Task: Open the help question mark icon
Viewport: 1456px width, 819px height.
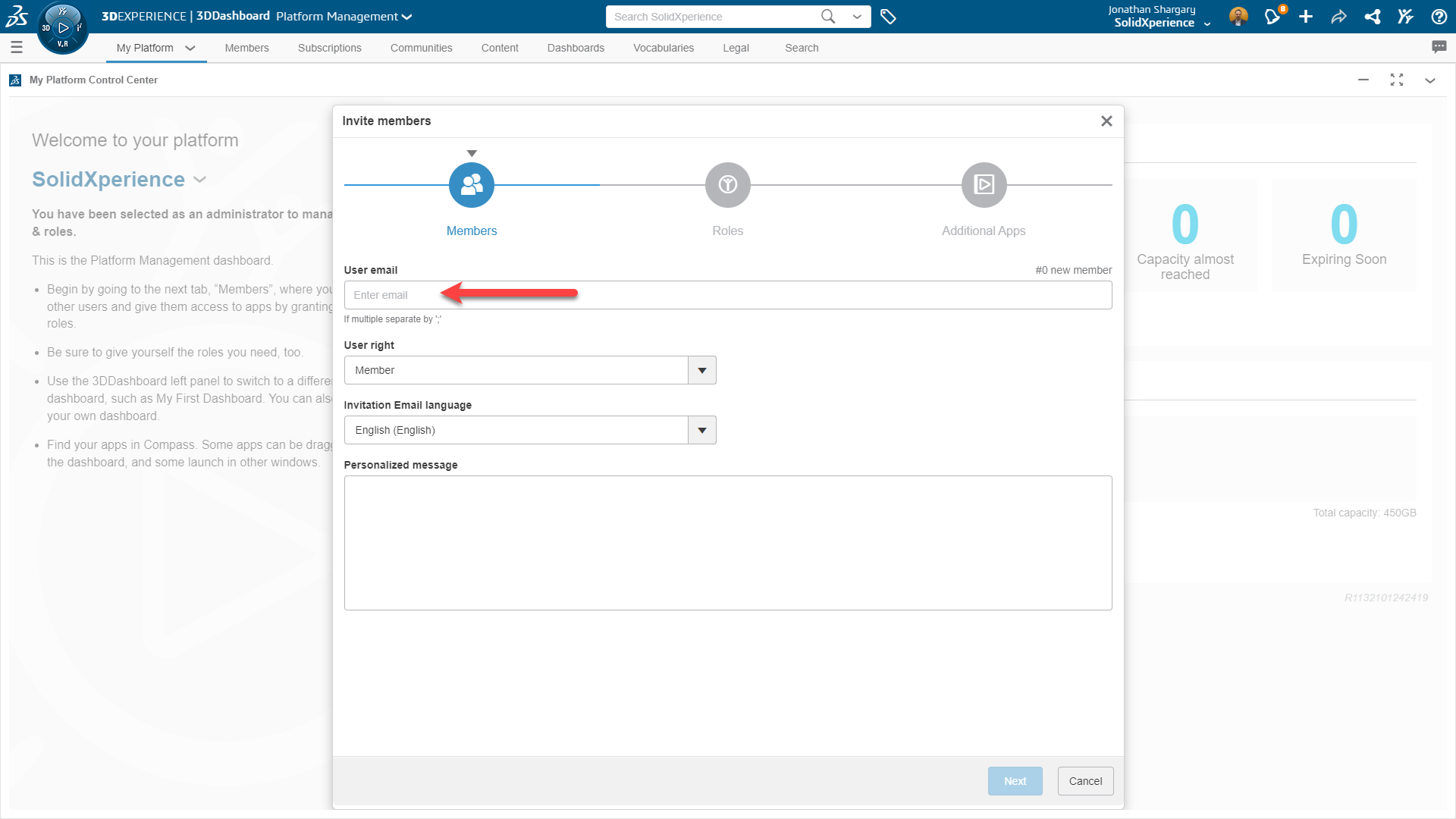Action: 1439,17
